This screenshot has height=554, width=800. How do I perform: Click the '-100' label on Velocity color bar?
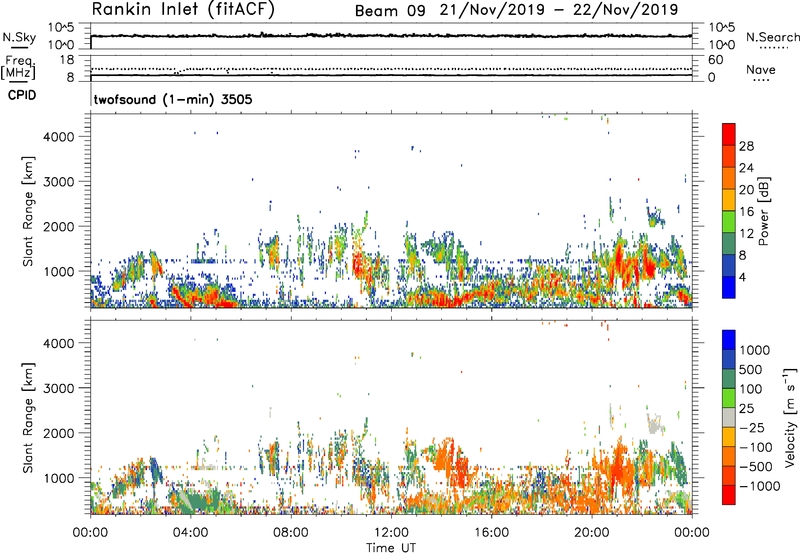coord(755,447)
